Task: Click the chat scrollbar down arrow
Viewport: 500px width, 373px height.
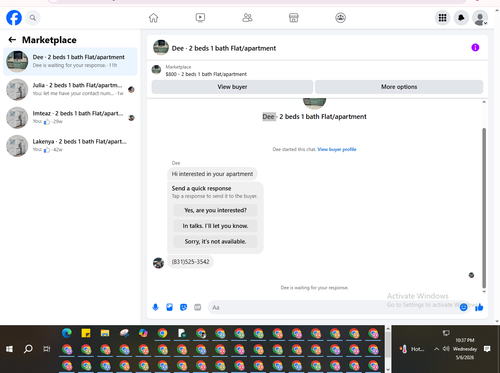Action: [x=484, y=291]
